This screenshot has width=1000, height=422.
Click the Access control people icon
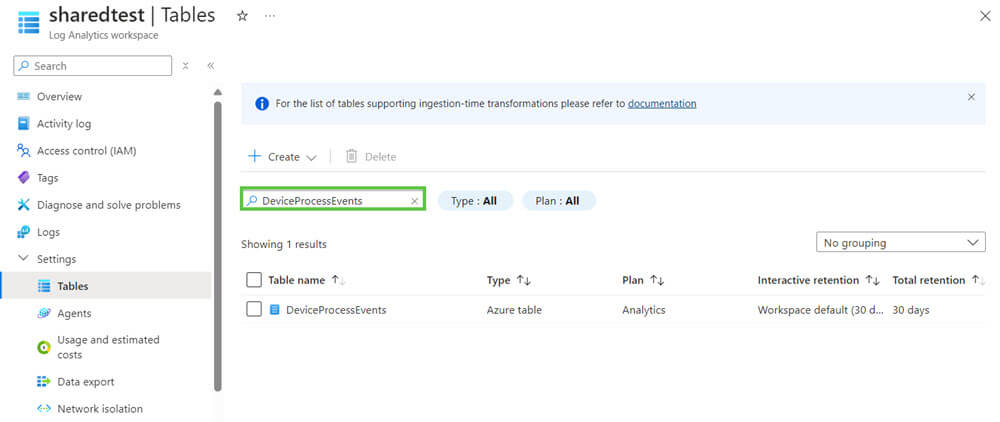pos(24,150)
